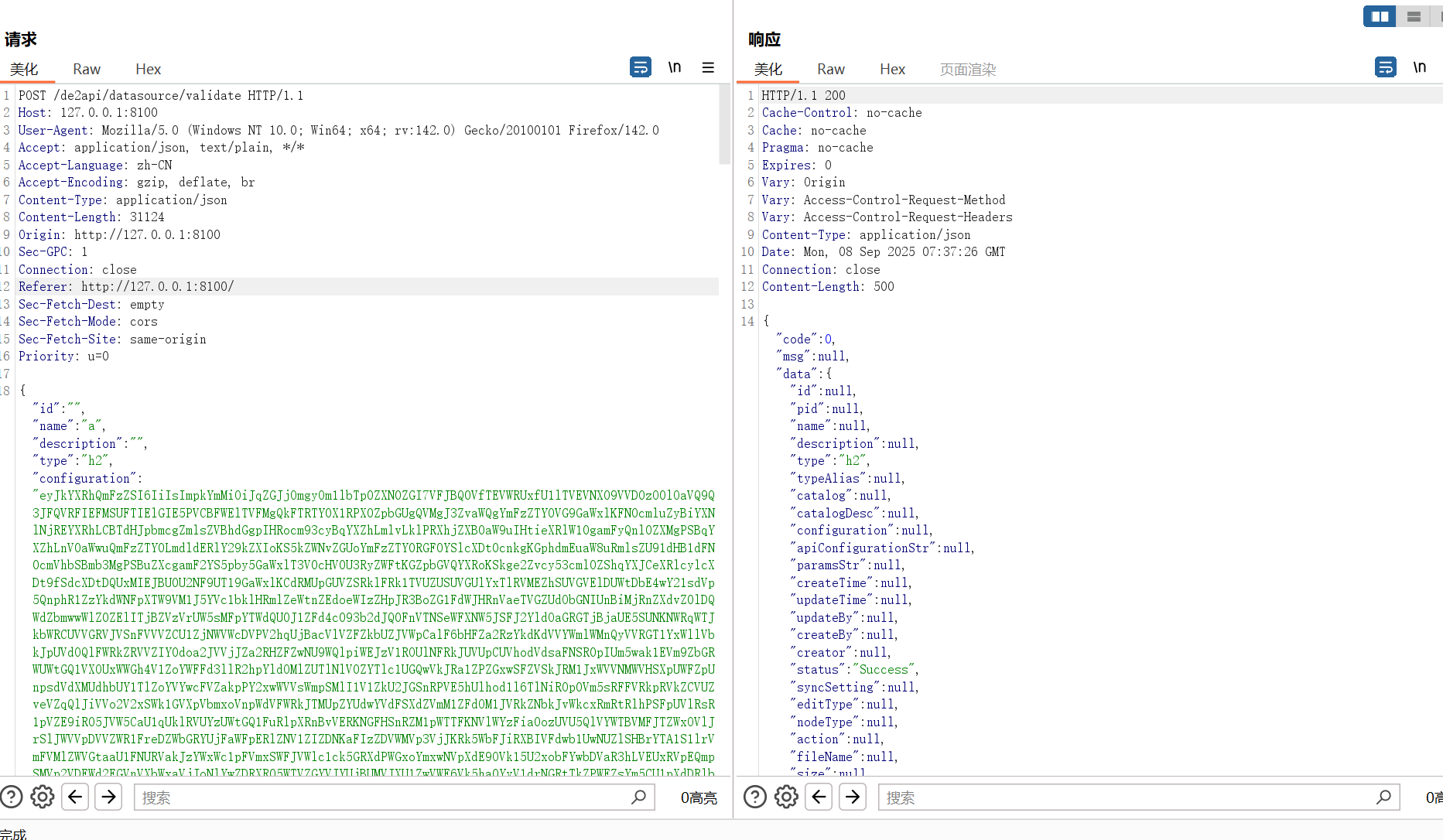Click the request panel vertical scrollbar
The image size is (1443, 840).
[724, 124]
